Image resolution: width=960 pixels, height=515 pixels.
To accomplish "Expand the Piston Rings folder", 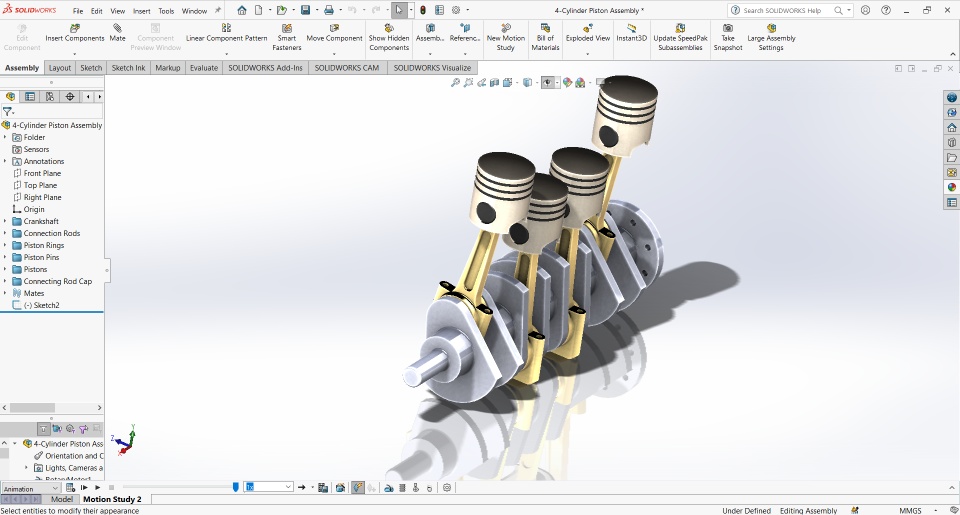I will 5,245.
